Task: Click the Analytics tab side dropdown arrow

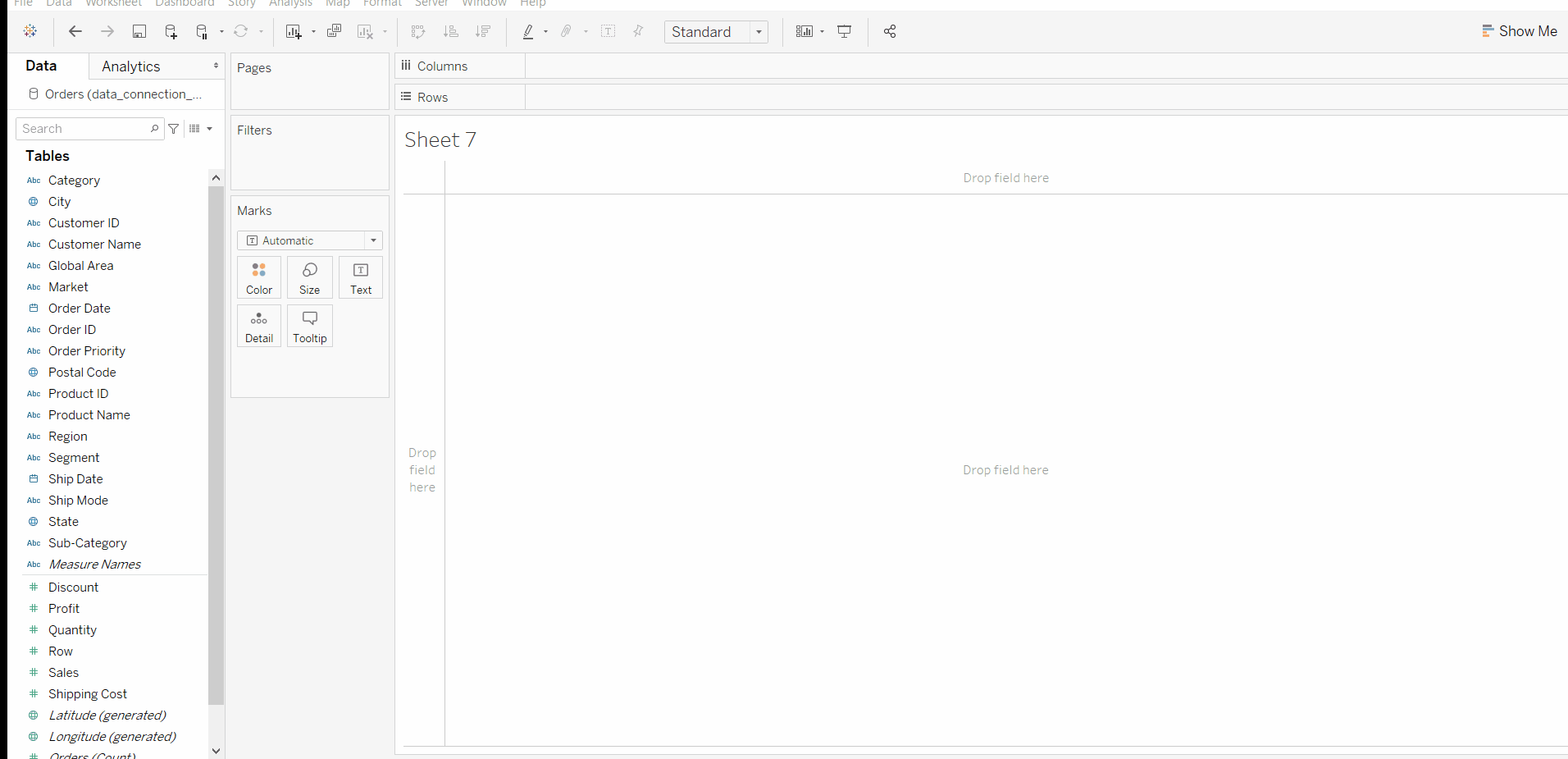Action: [x=216, y=66]
